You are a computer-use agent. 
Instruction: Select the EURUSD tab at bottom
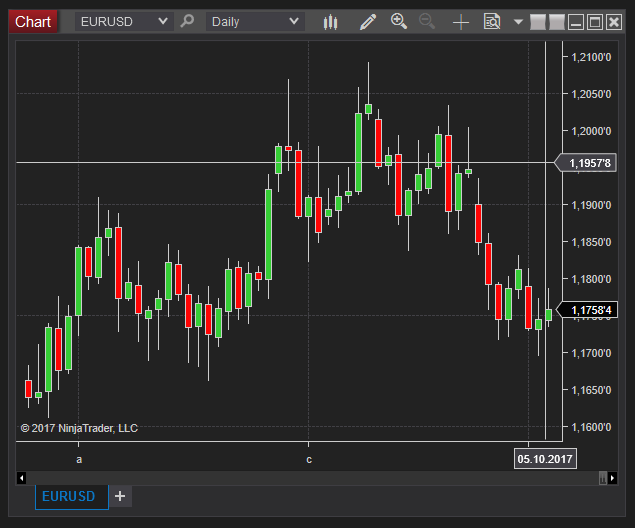point(72,496)
